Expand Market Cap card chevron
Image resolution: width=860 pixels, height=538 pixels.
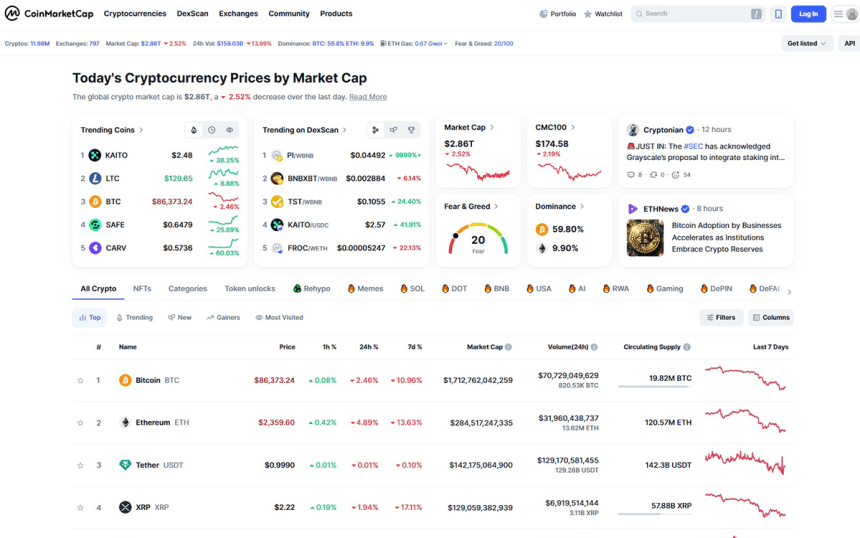[x=492, y=127]
